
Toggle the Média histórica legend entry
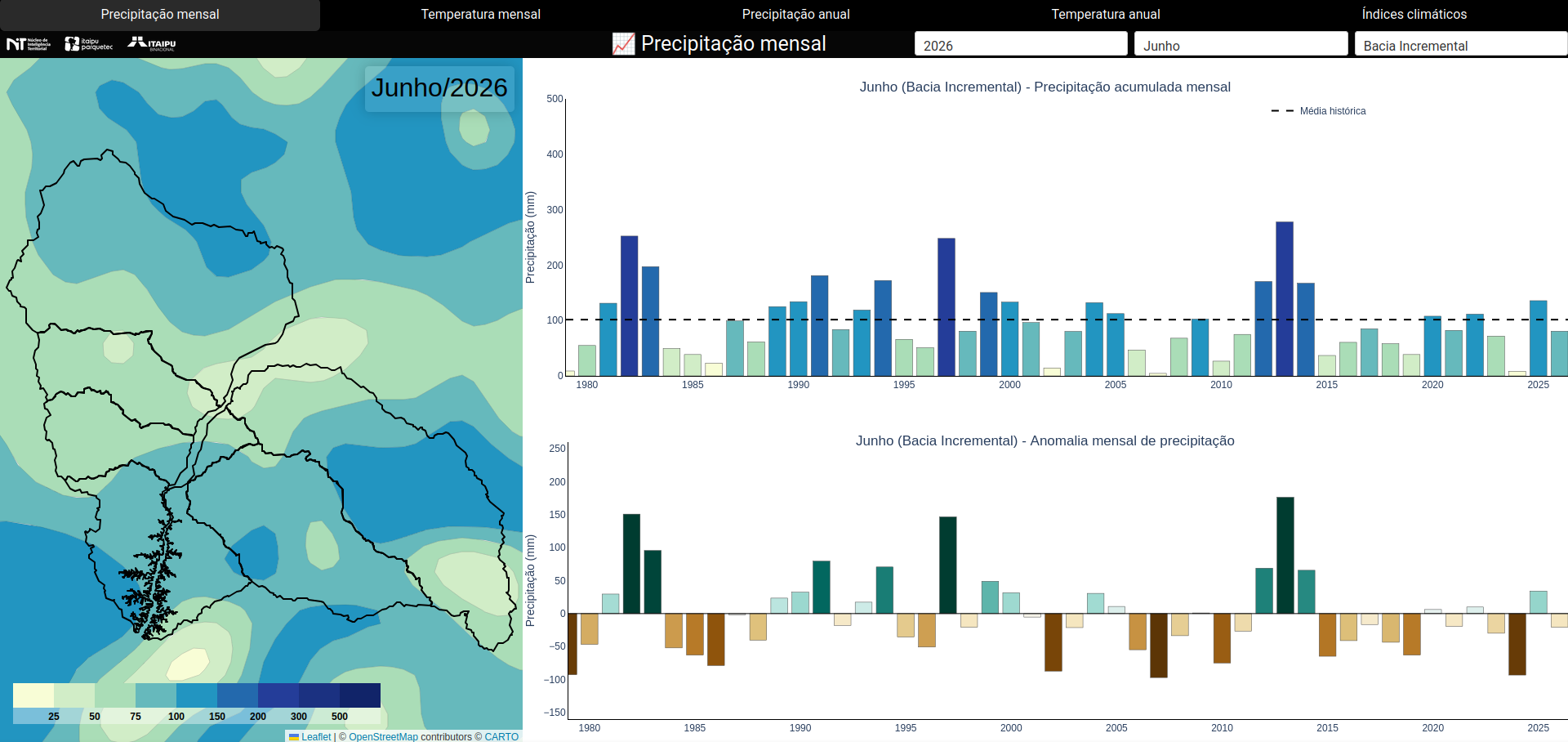click(1318, 111)
